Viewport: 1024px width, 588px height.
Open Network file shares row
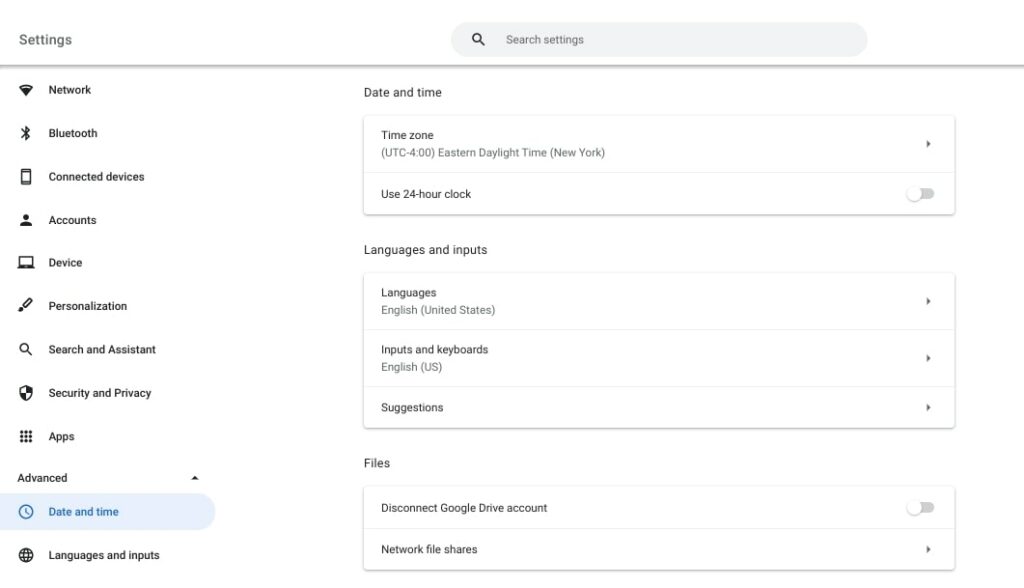tap(658, 549)
